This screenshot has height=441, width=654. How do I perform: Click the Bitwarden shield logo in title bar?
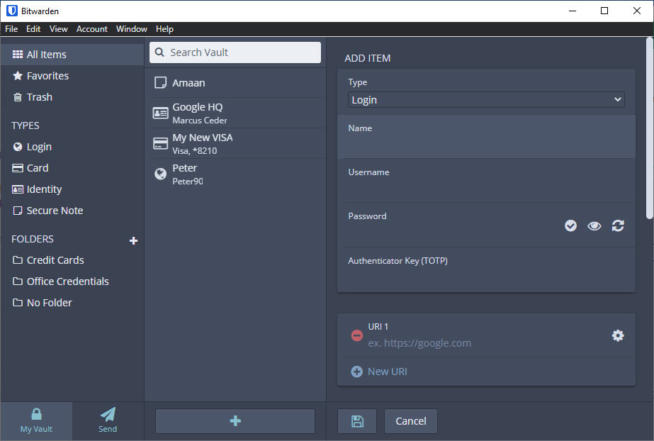12,10
